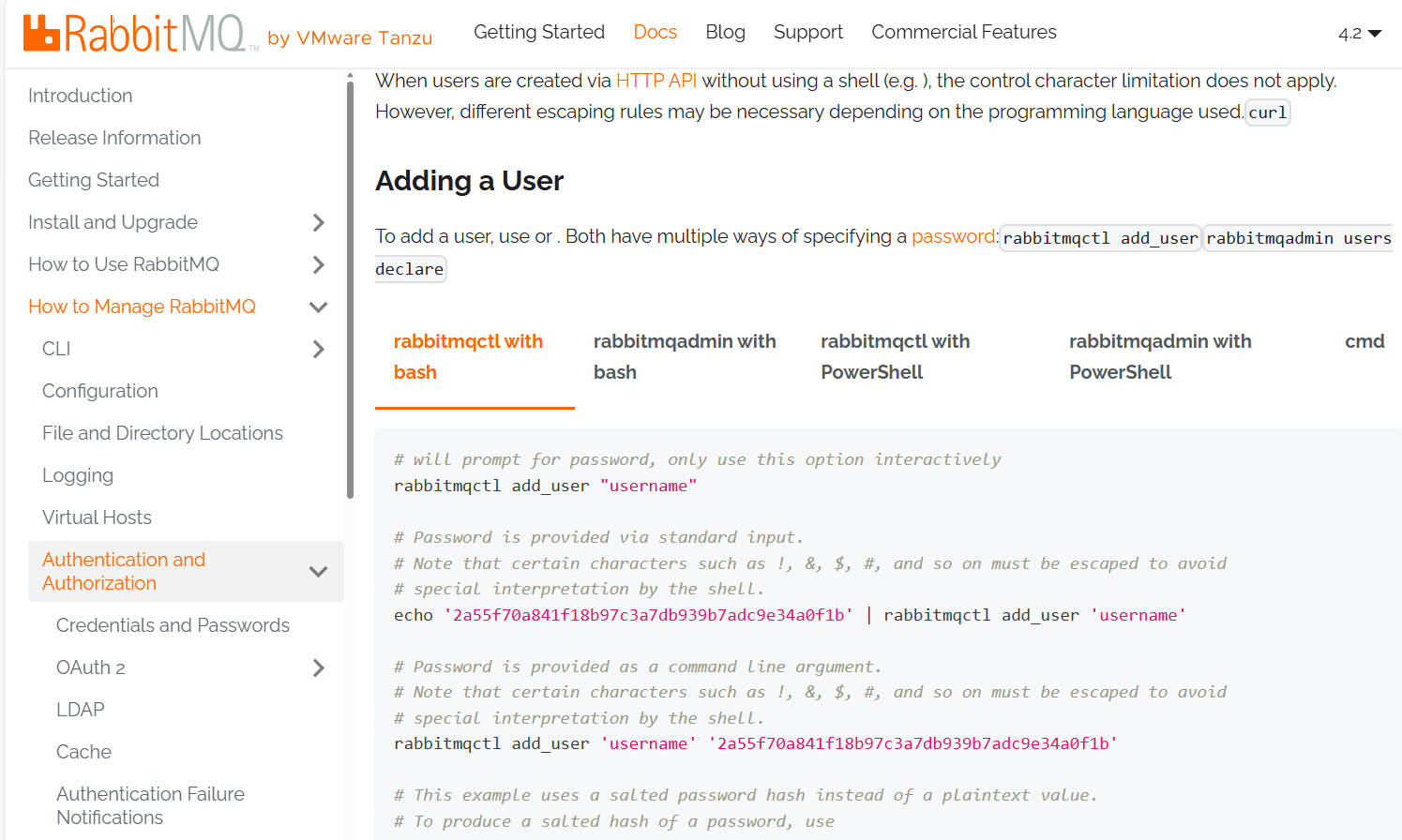Open Cache in the sidebar
1402x840 pixels.
point(83,752)
